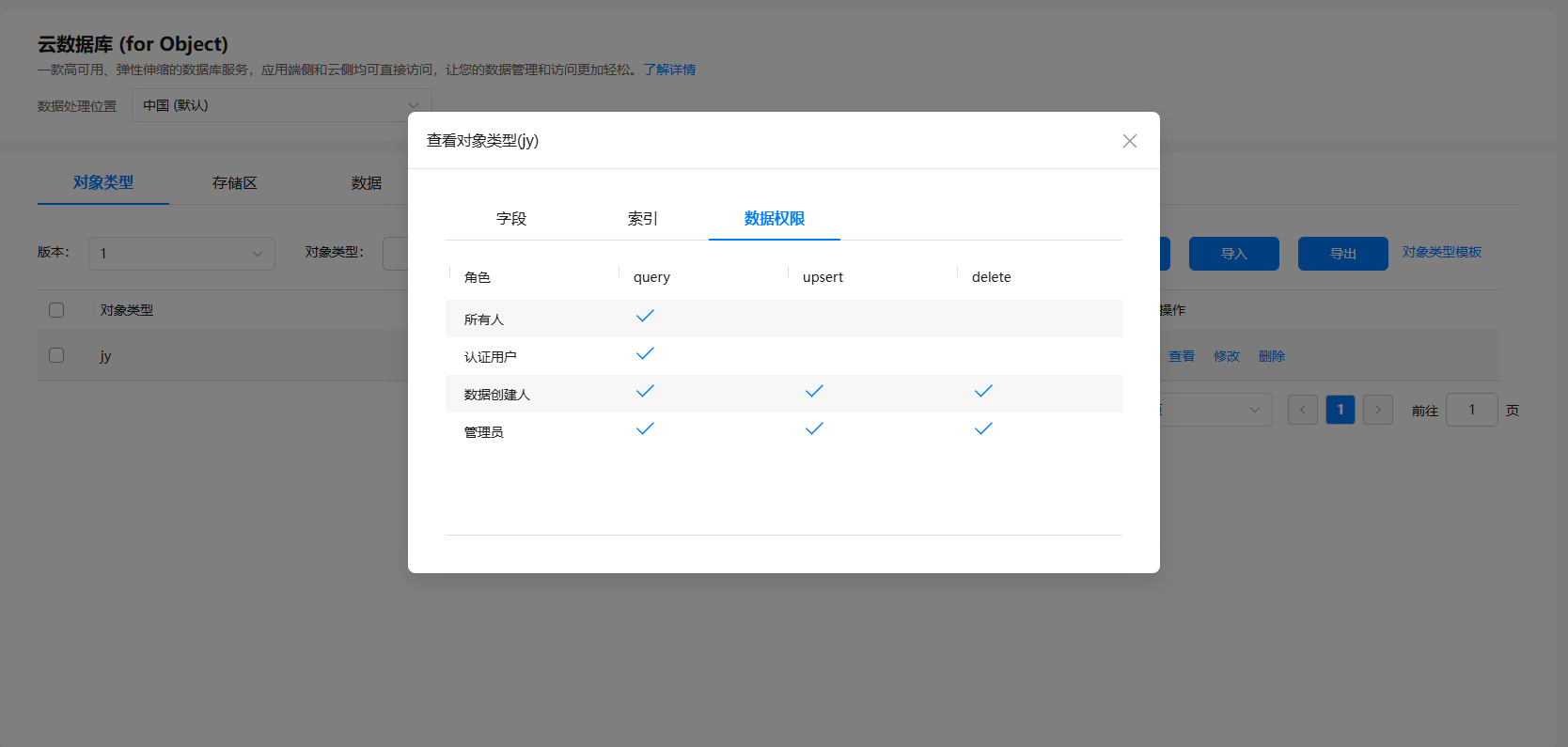Viewport: 1568px width, 747px height.
Task: Open the 了解详情 link
Action: [x=669, y=70]
